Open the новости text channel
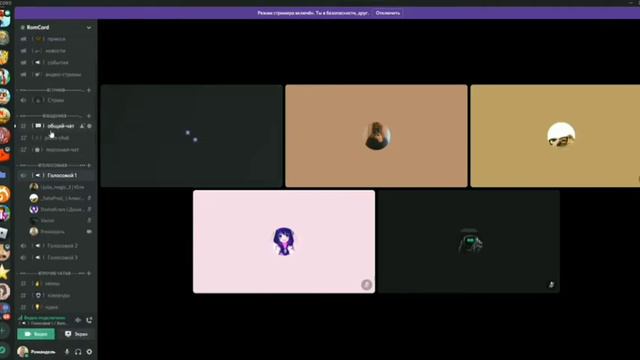The image size is (640, 360). pyautogui.click(x=56, y=51)
